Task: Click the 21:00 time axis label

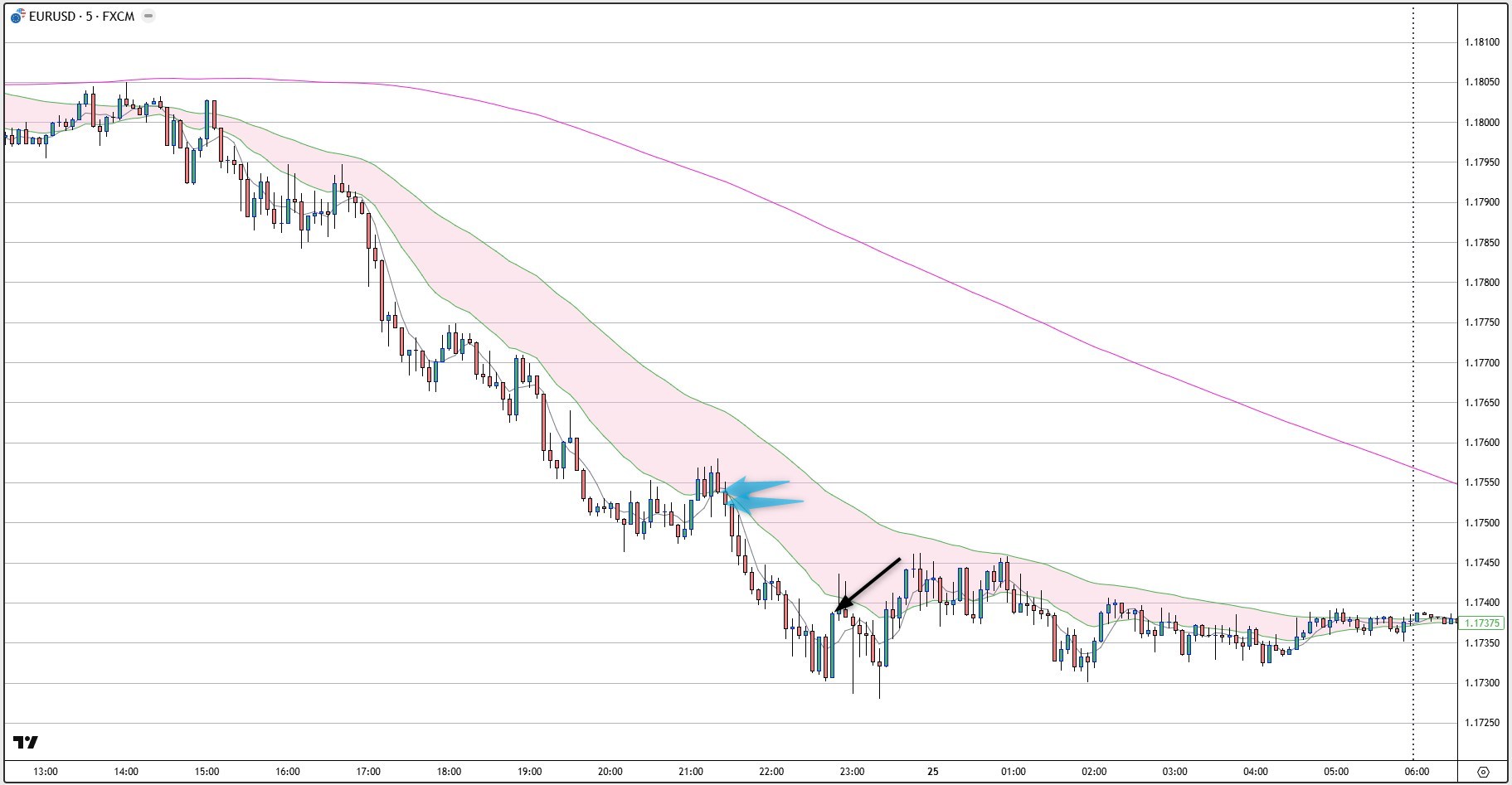Action: 691,772
